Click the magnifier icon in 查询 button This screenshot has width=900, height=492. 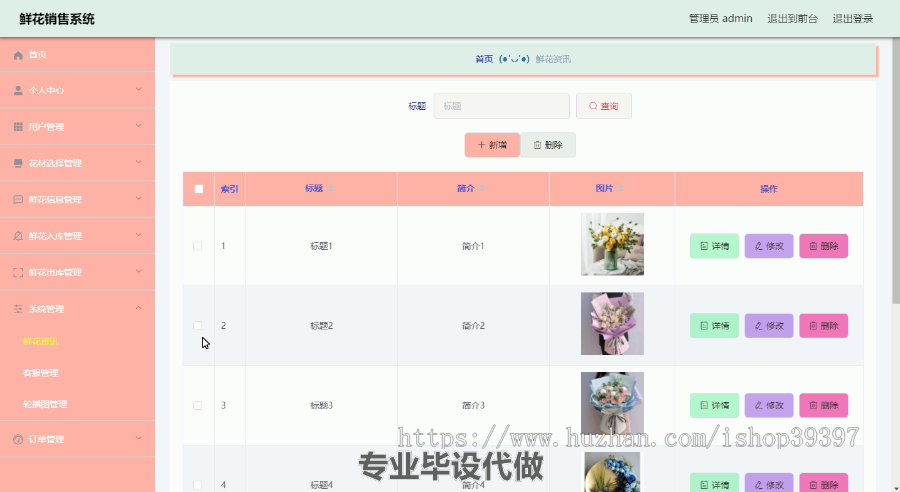click(x=593, y=106)
